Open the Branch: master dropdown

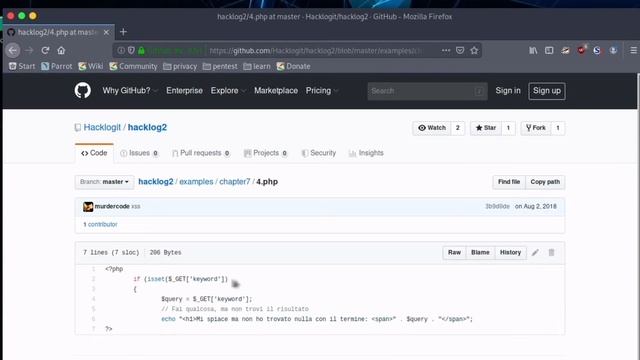coord(104,182)
